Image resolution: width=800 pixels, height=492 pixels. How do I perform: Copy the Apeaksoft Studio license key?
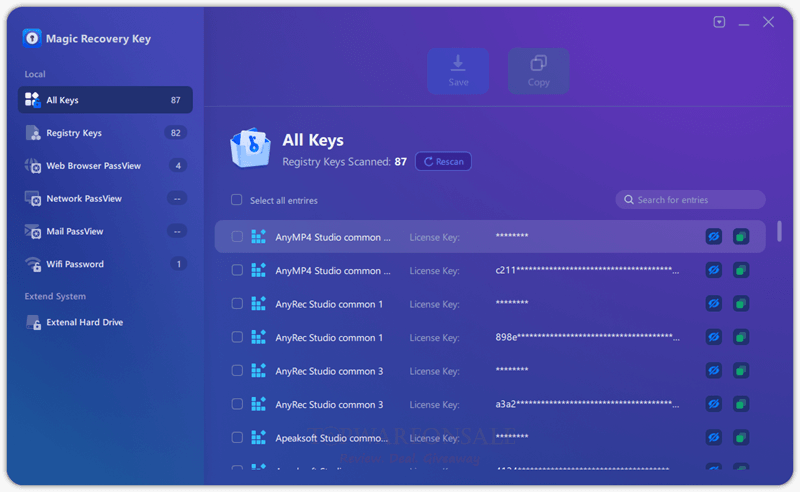[x=741, y=437]
